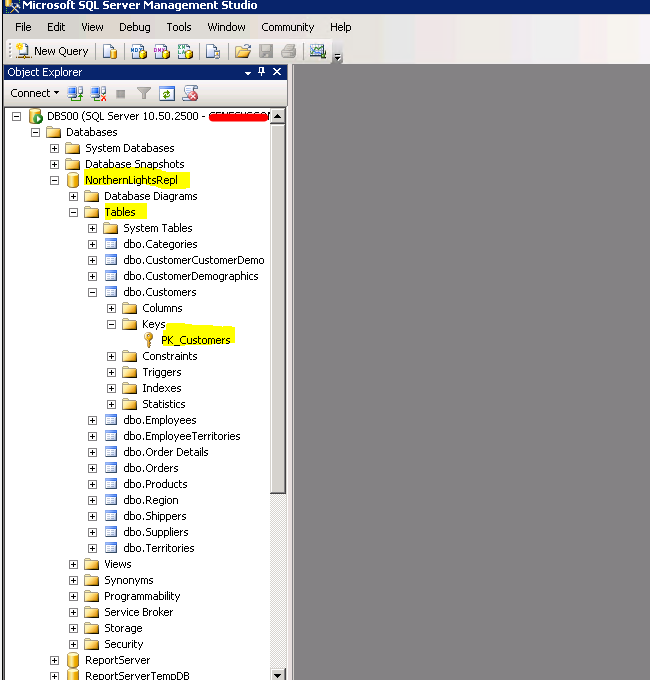This screenshot has width=650, height=680.
Task: Click the Filter funnel icon in Object Explorer
Action: click(x=144, y=93)
